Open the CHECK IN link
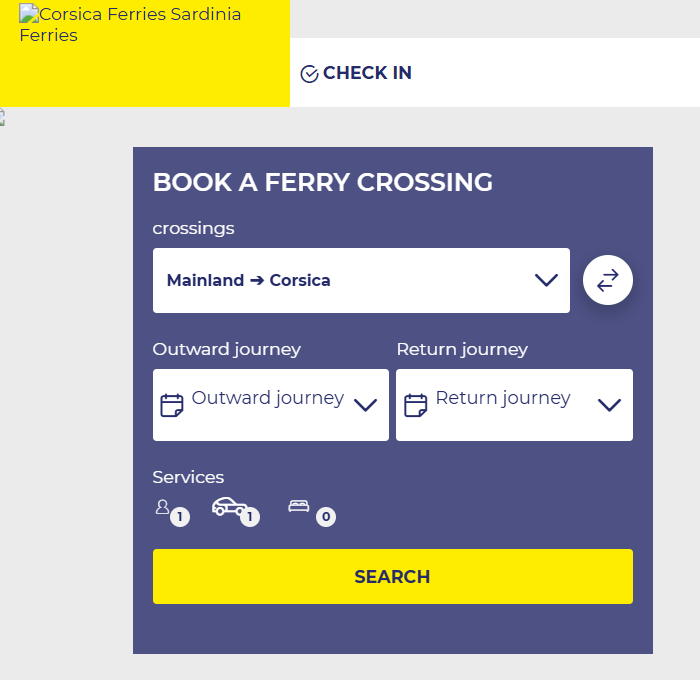 coord(367,73)
